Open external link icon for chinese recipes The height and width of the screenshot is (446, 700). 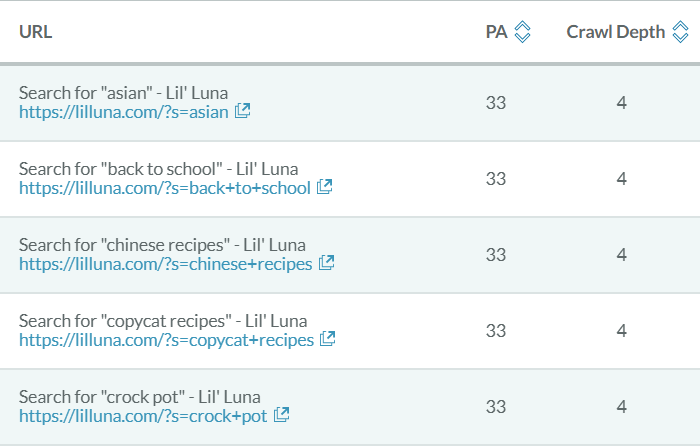327,263
